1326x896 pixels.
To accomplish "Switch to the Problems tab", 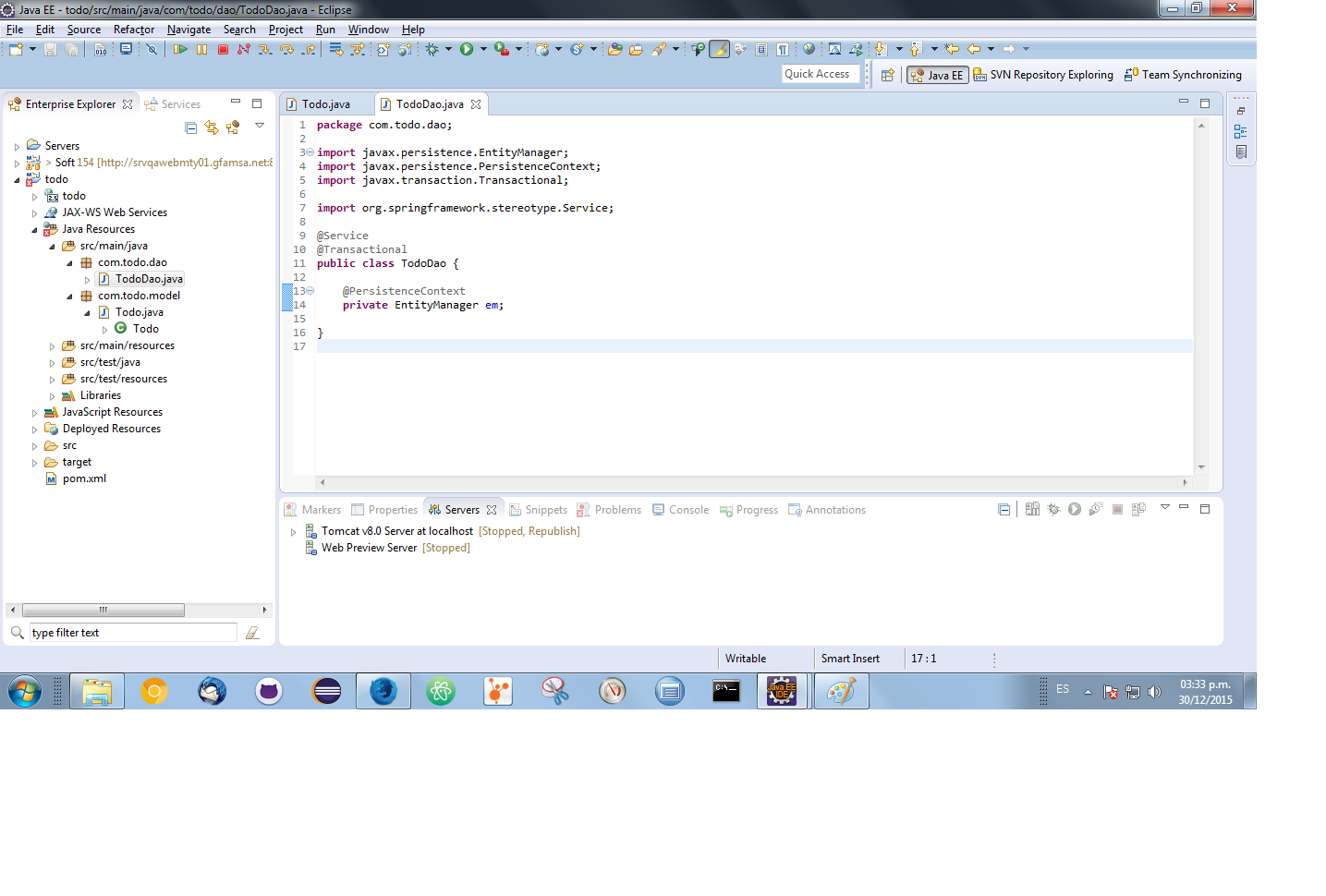I will 609,510.
